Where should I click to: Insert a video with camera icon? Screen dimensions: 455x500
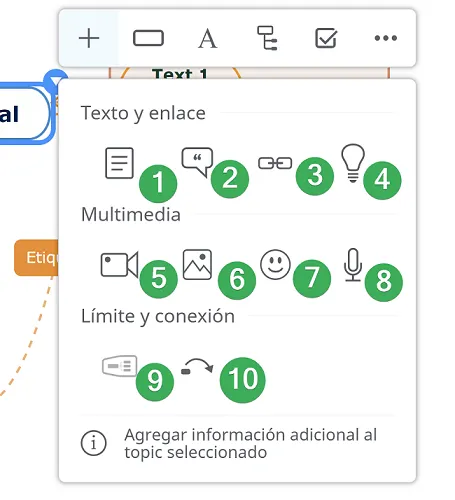(x=119, y=265)
